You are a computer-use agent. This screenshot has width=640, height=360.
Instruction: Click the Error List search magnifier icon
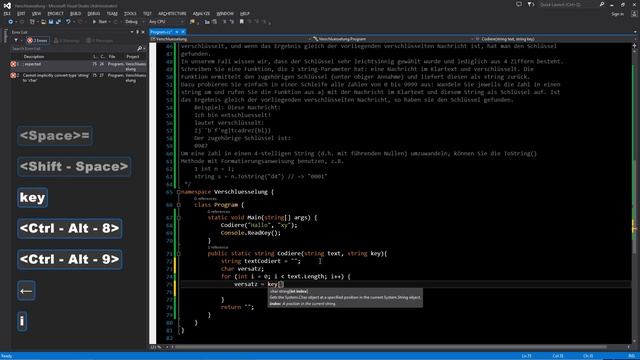(x=140, y=49)
